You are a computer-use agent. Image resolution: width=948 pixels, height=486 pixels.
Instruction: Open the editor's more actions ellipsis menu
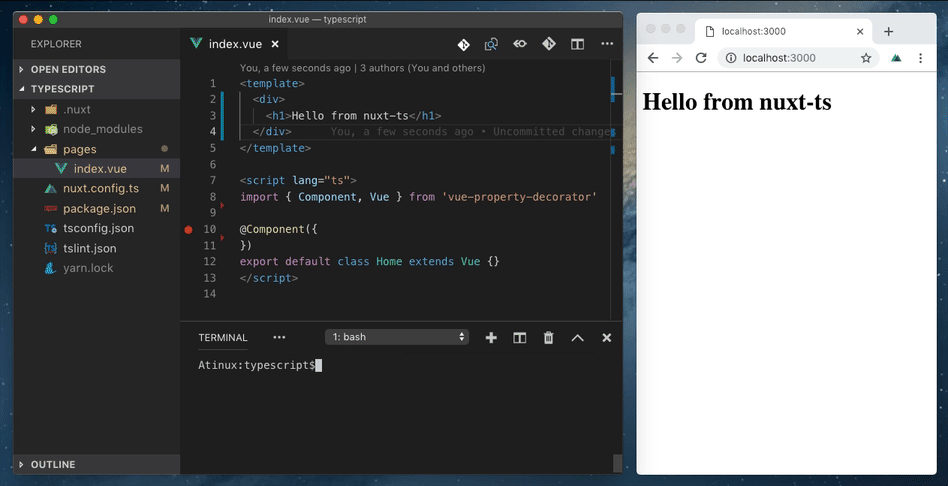point(607,44)
